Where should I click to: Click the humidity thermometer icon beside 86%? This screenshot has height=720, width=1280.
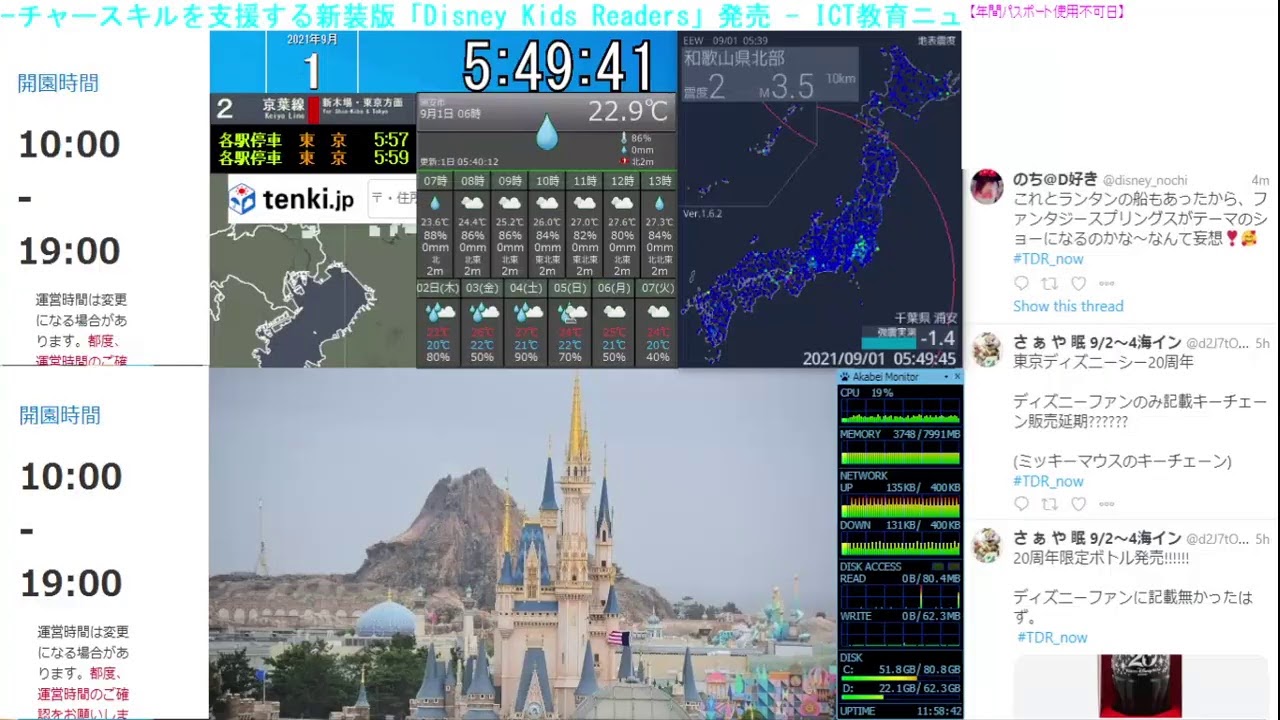[x=624, y=138]
